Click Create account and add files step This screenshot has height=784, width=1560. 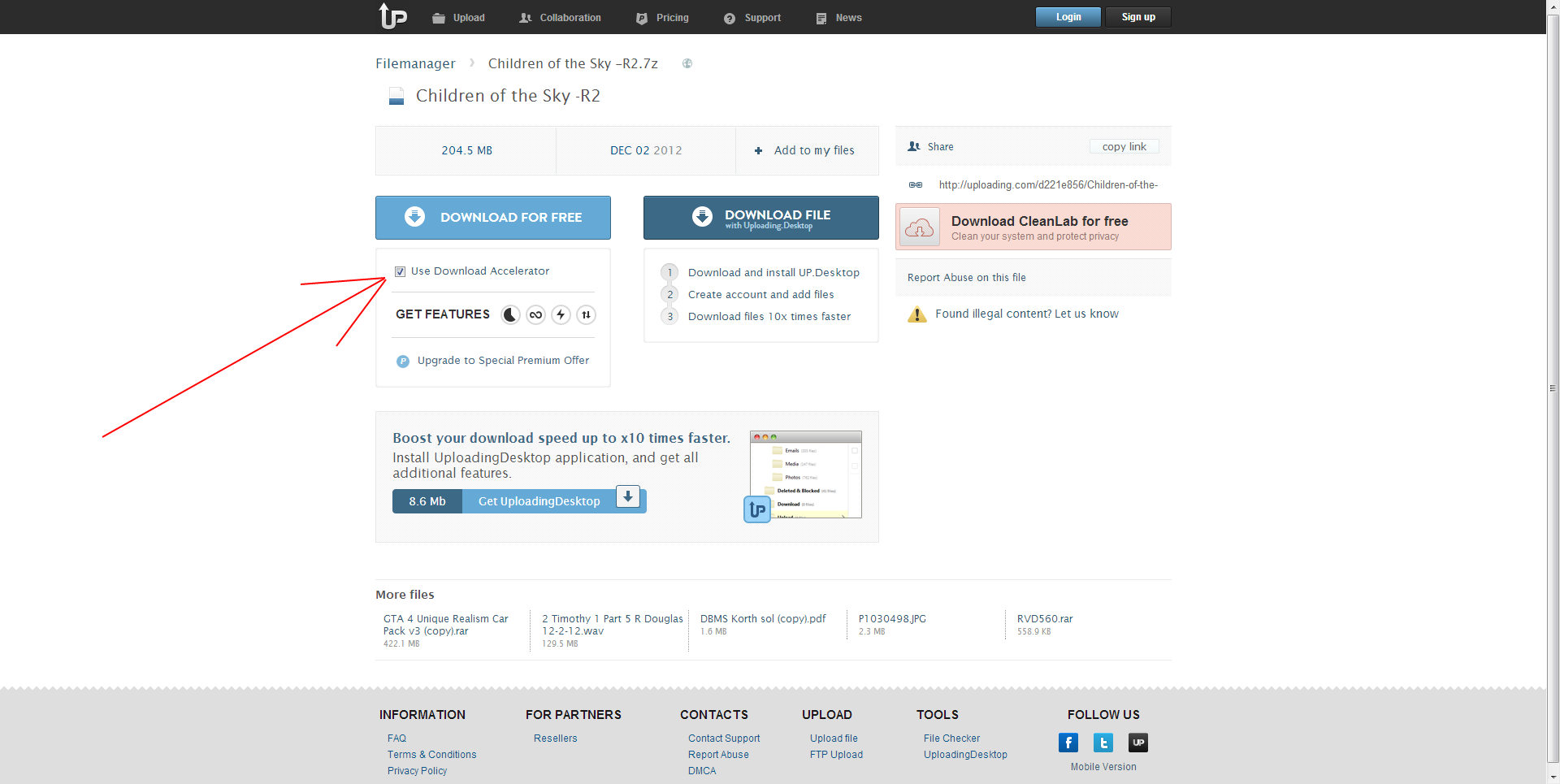760,295
